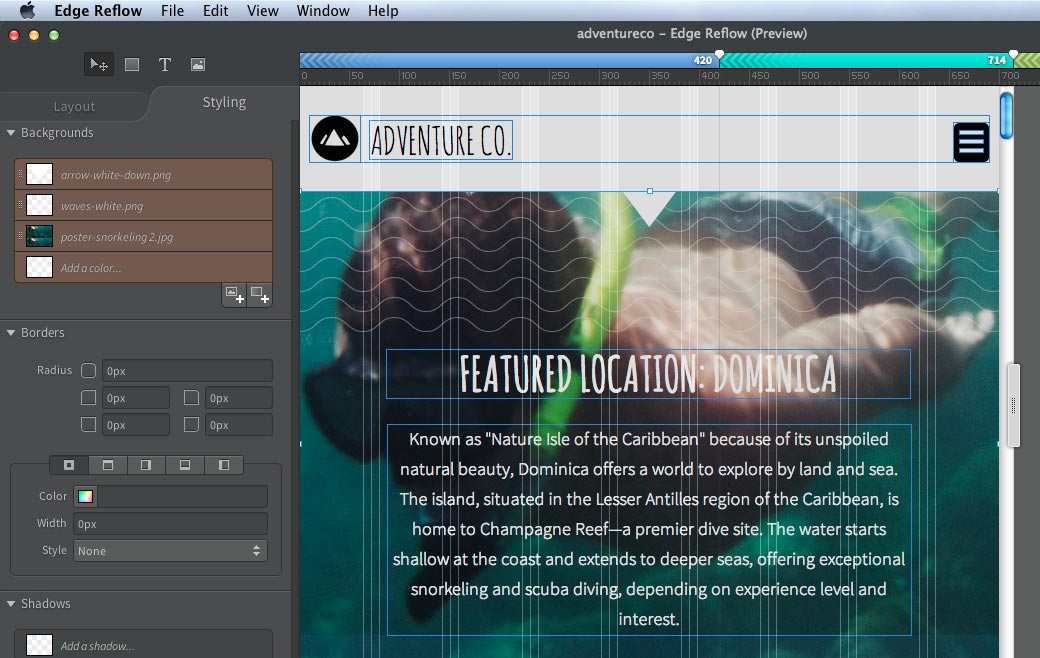1040x658 pixels.
Task: Select the Featured Location: Dominica heading
Action: 648,374
